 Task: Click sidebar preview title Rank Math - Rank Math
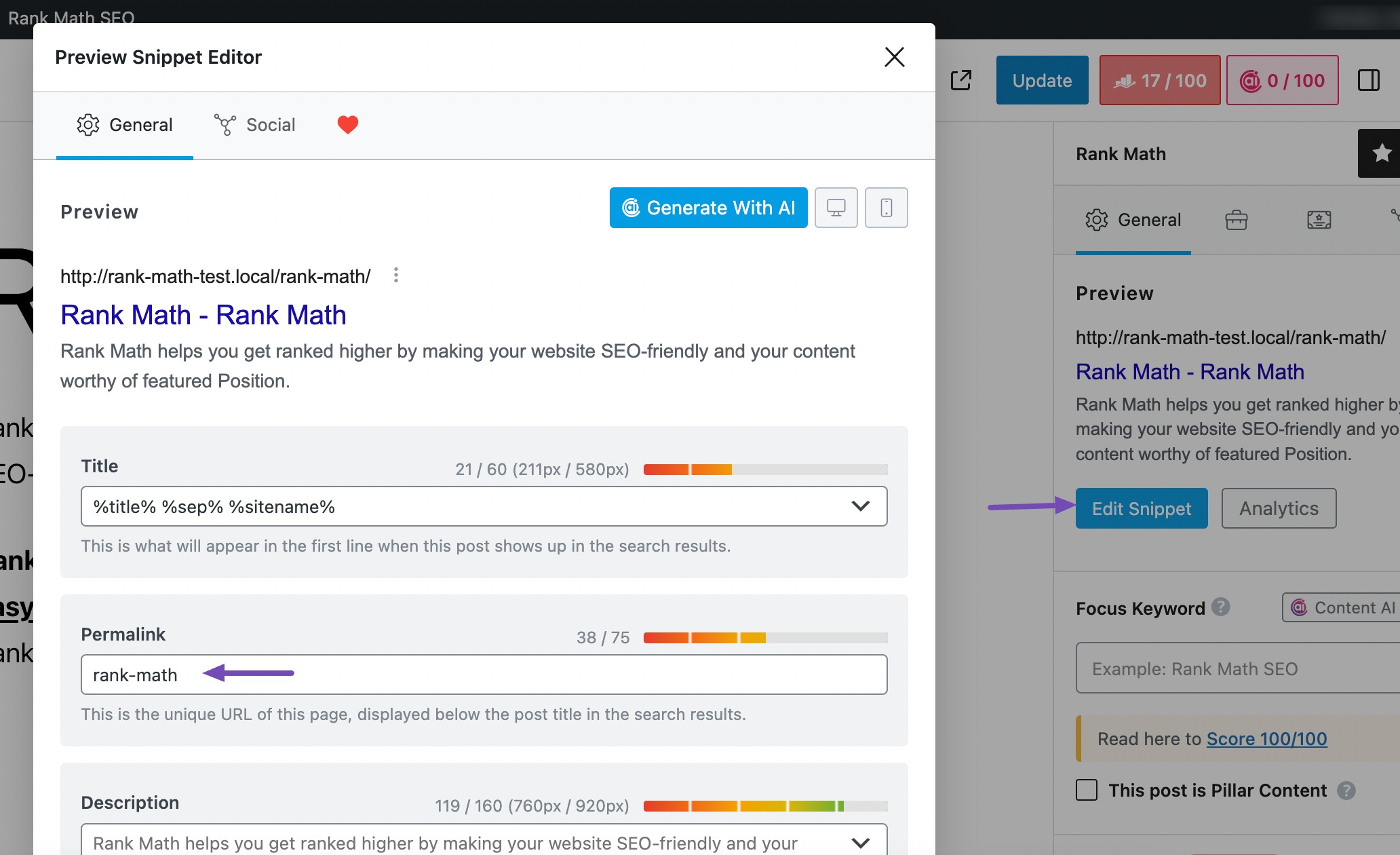pos(1190,372)
